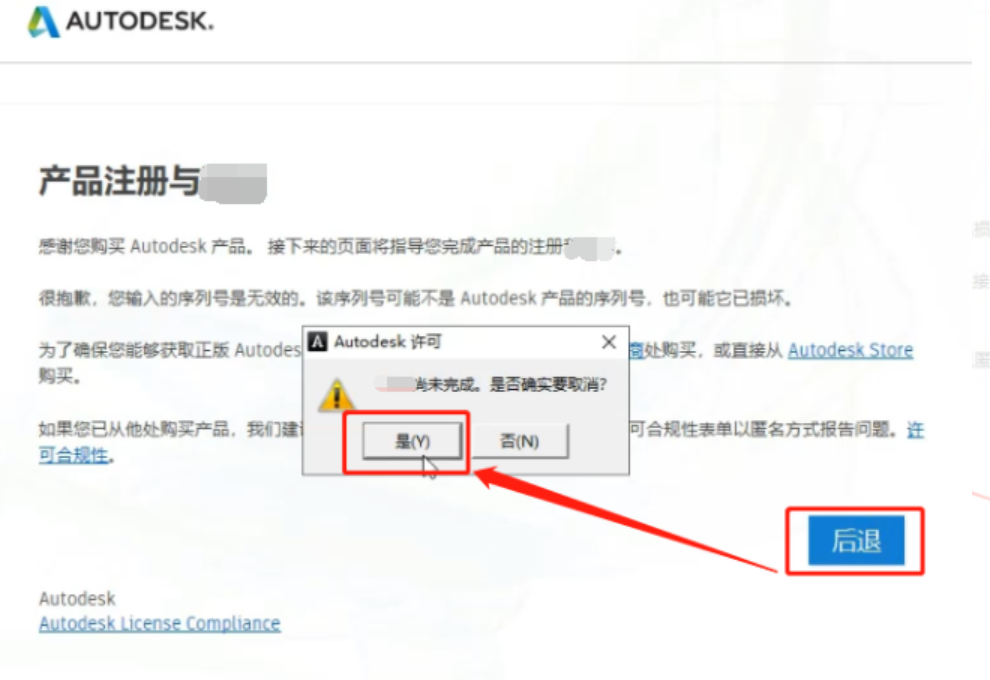Open Autodesk License Compliance footer link
Screen dimensions: 990x680
tap(160, 624)
